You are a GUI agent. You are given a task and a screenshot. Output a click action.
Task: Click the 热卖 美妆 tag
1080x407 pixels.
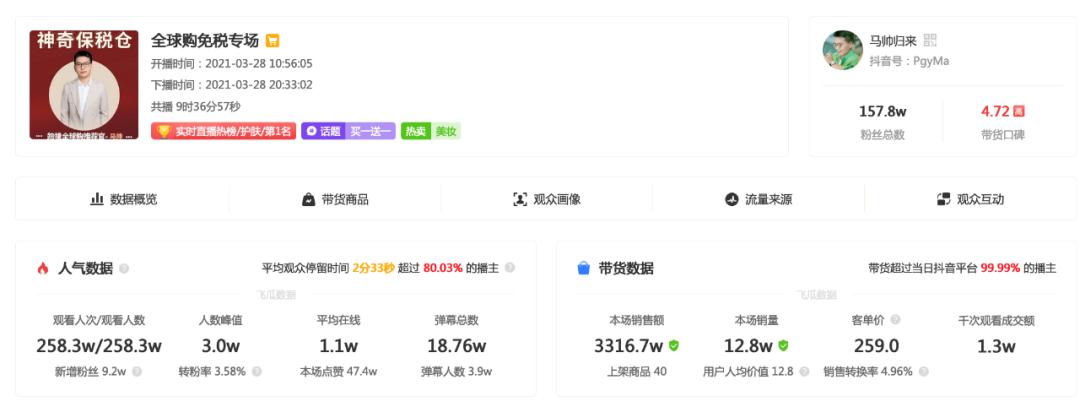point(430,131)
